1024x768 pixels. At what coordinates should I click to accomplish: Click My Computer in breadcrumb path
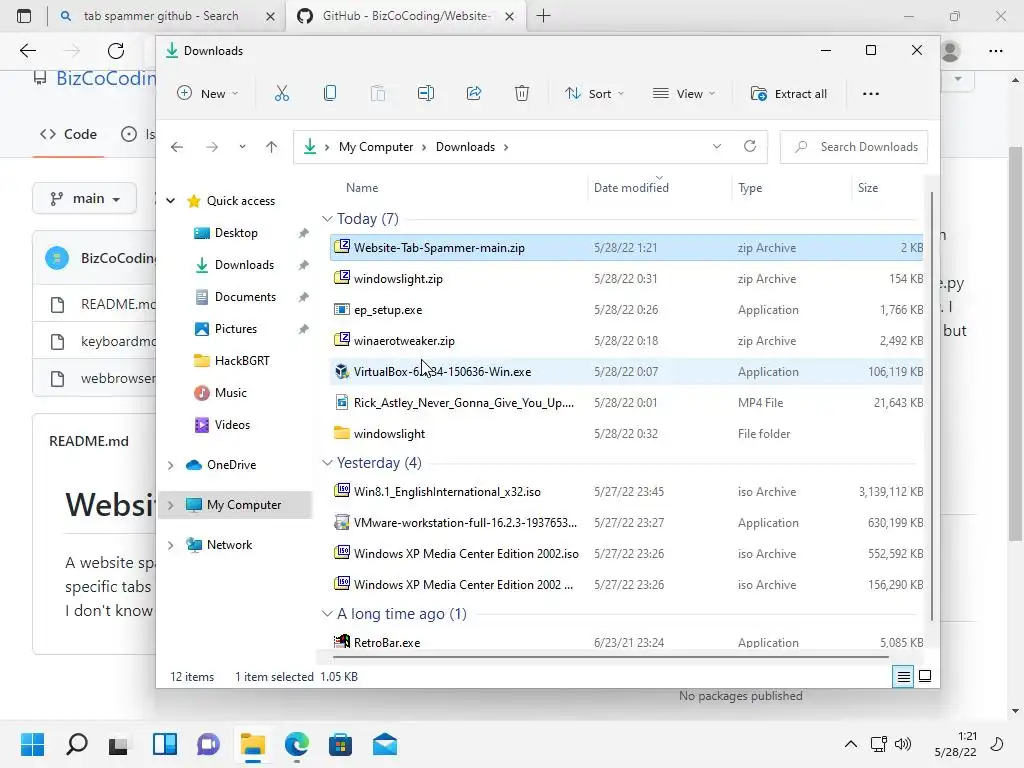pyautogui.click(x=376, y=147)
